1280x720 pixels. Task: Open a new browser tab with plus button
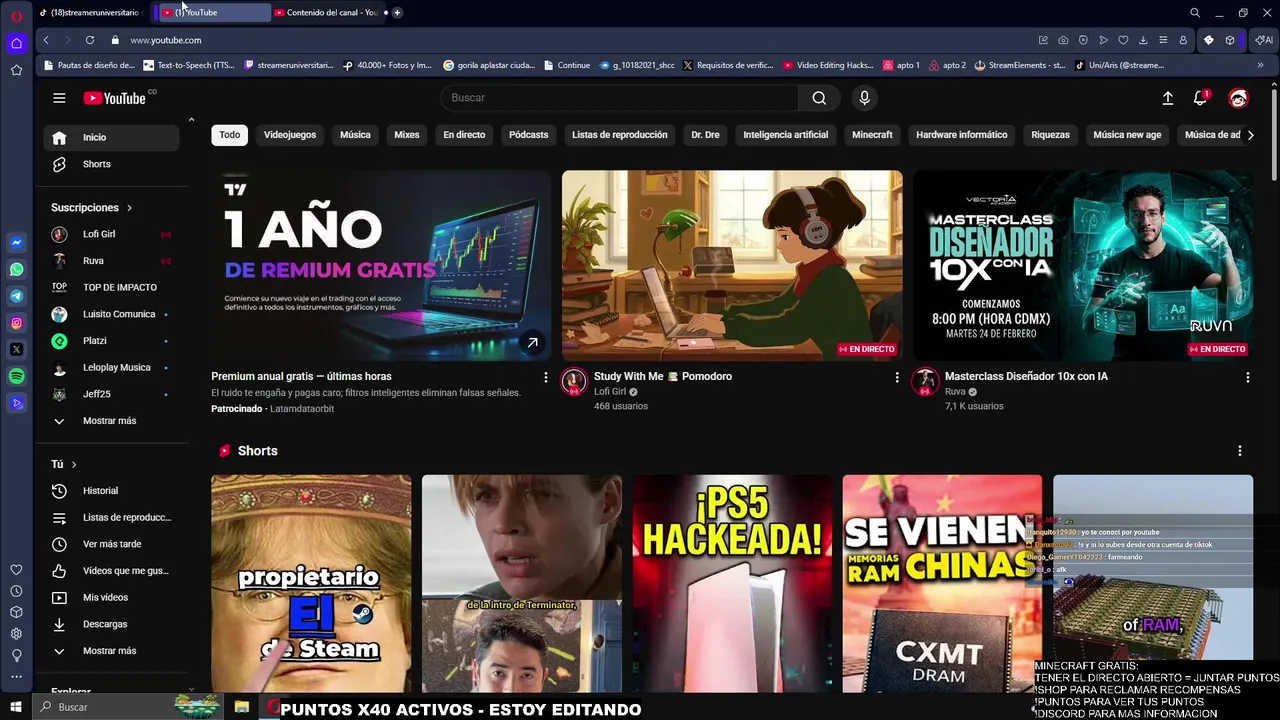pyautogui.click(x=397, y=13)
